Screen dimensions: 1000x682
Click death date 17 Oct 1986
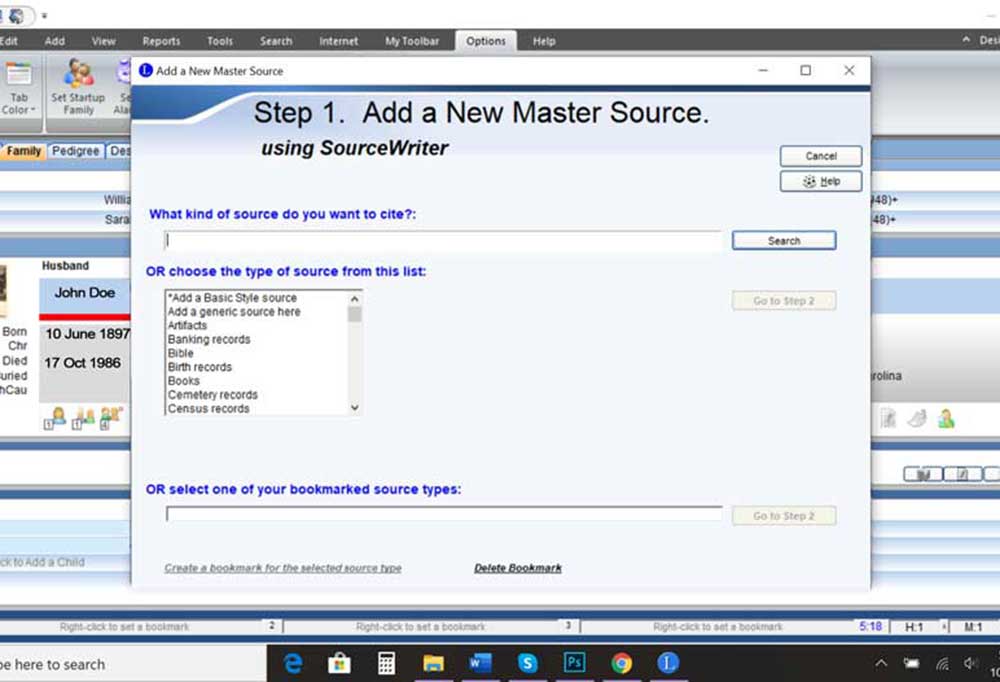tap(82, 363)
